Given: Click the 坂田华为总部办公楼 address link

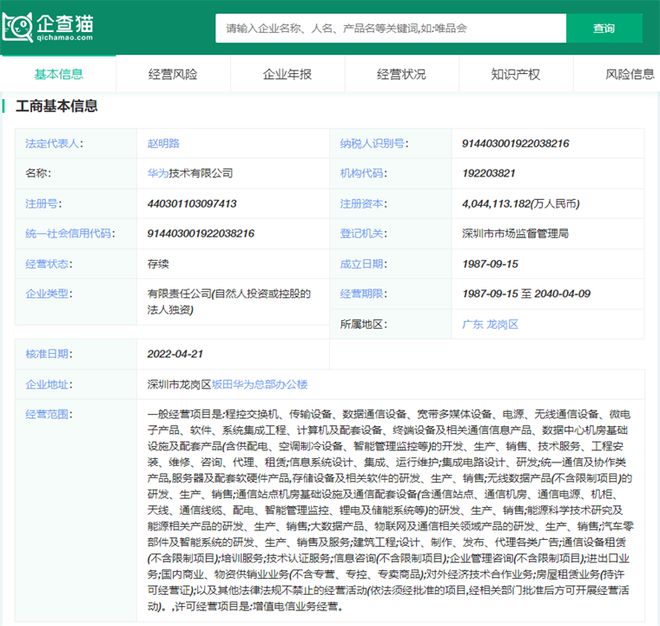Looking at the screenshot, I should tap(259, 384).
